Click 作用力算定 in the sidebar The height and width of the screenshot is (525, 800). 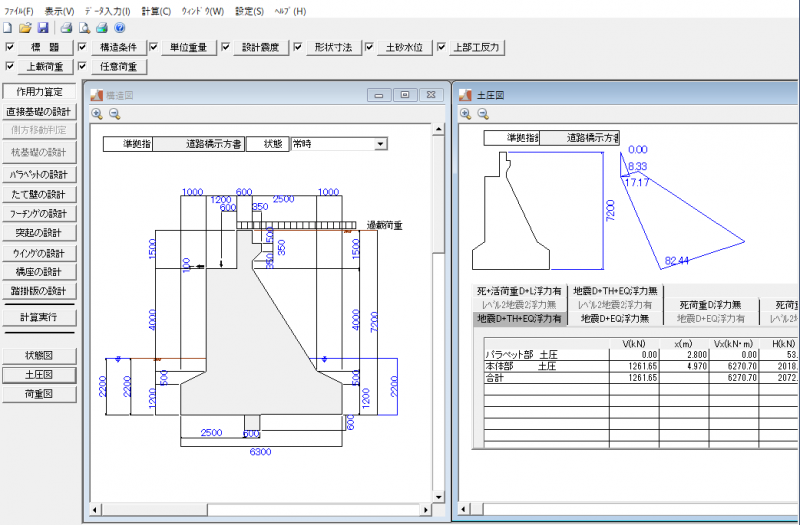[39, 92]
